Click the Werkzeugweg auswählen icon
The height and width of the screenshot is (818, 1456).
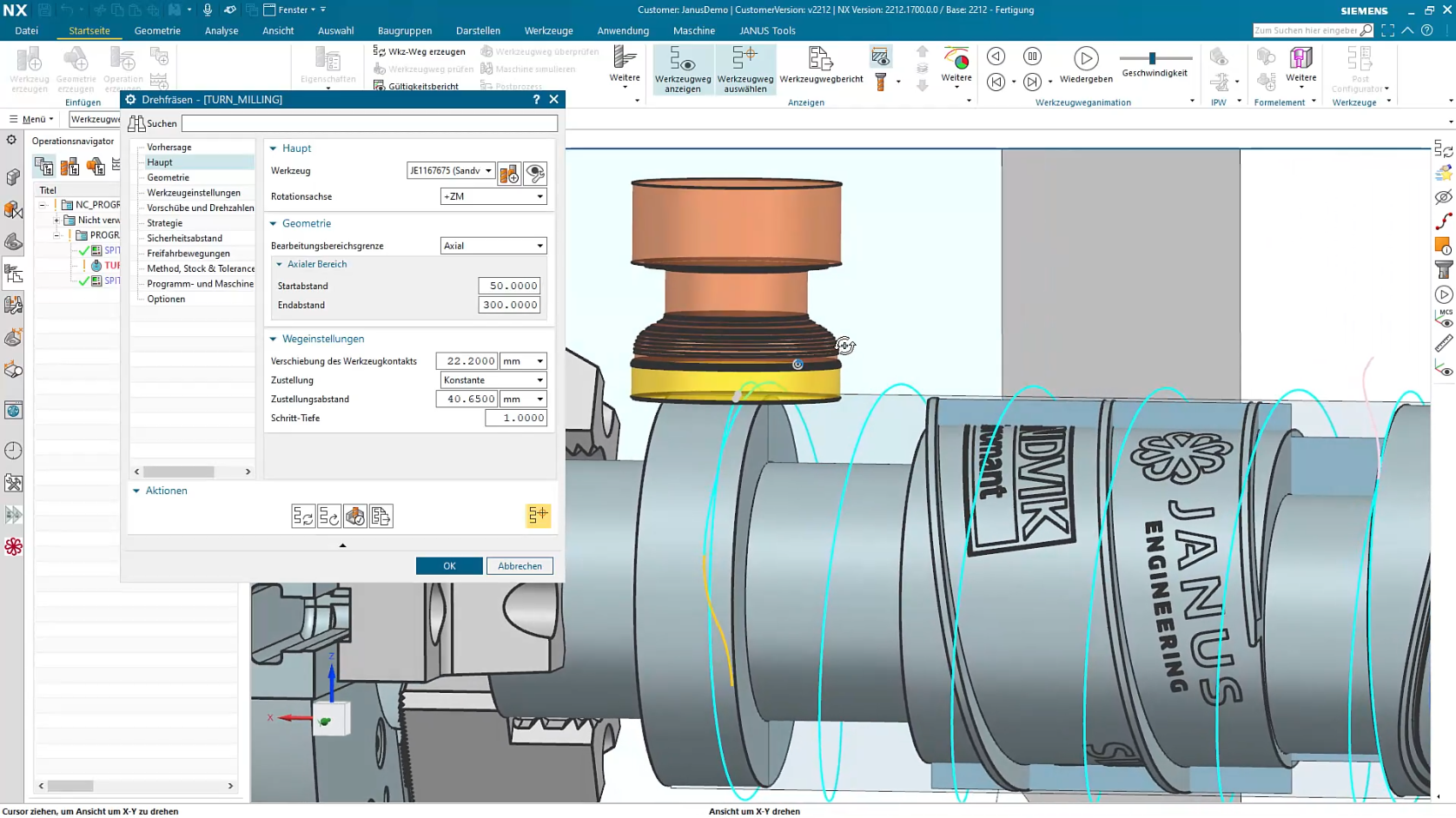tap(745, 59)
